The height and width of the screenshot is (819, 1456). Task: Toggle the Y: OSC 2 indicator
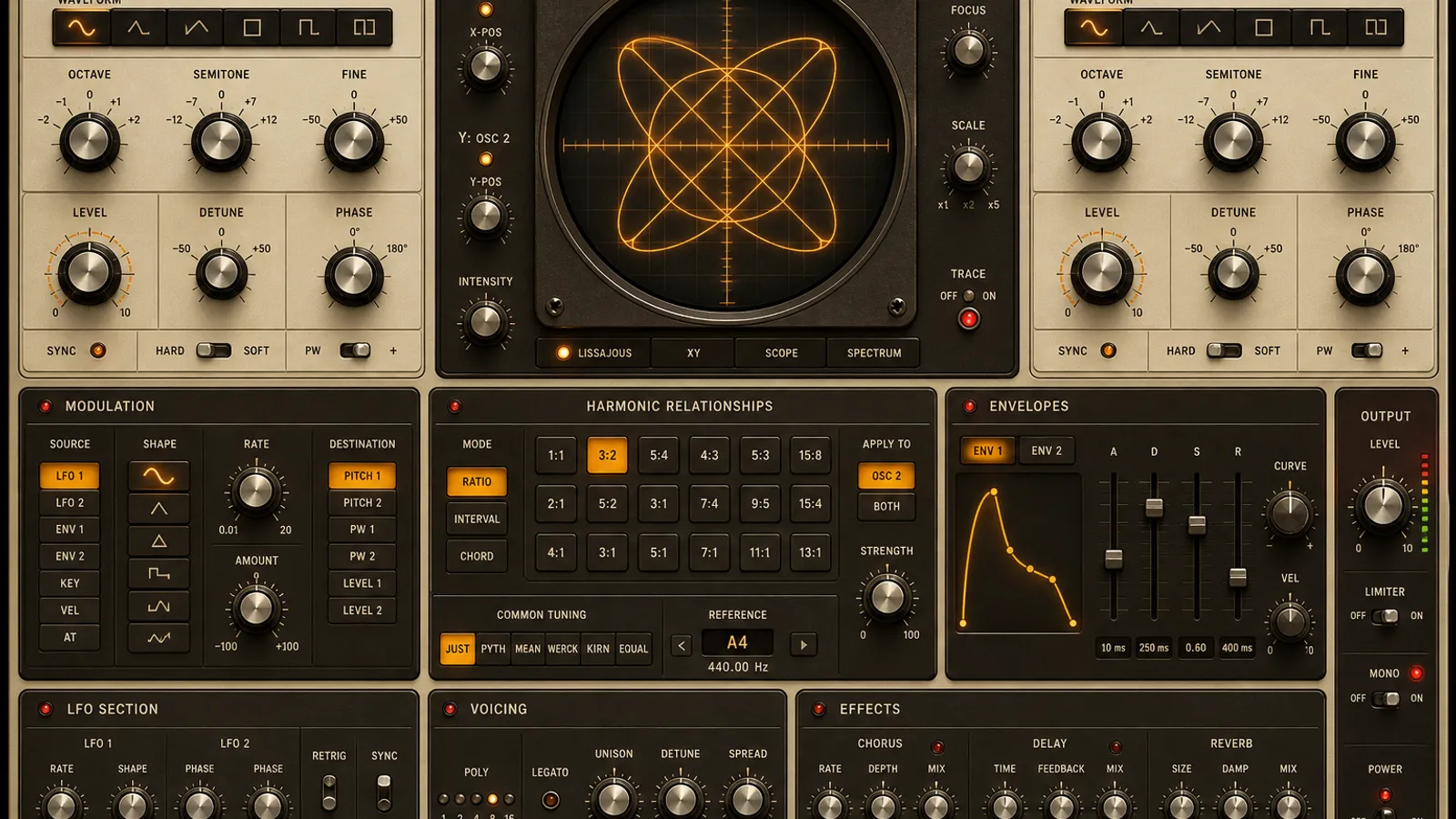tap(486, 159)
